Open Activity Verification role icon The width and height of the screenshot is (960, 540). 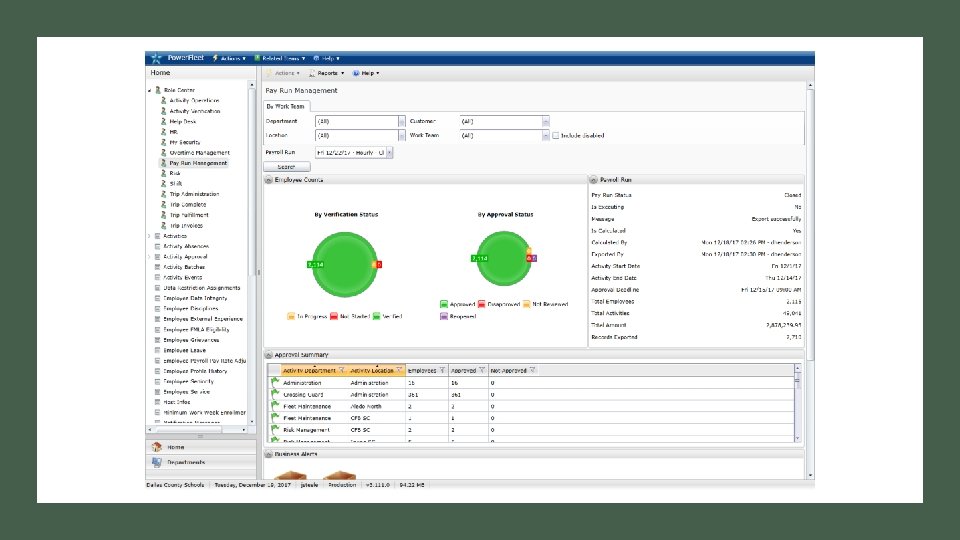click(x=163, y=111)
